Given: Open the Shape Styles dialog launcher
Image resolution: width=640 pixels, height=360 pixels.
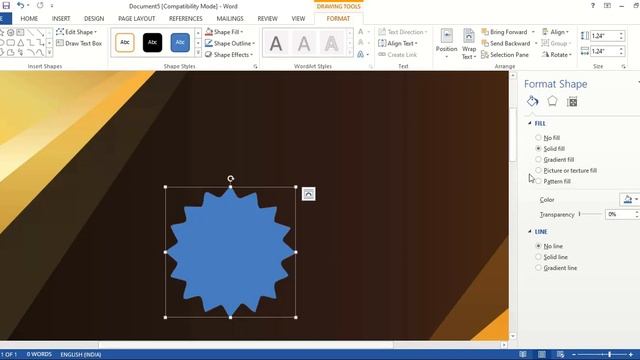Looking at the screenshot, I should coord(256,67).
